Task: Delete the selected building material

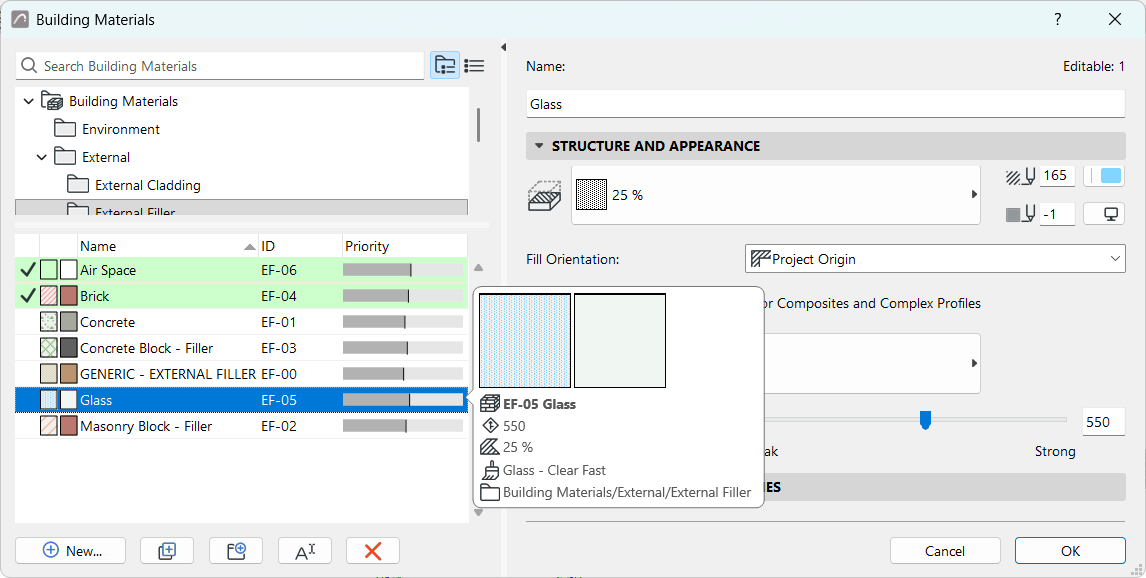Action: (x=373, y=551)
